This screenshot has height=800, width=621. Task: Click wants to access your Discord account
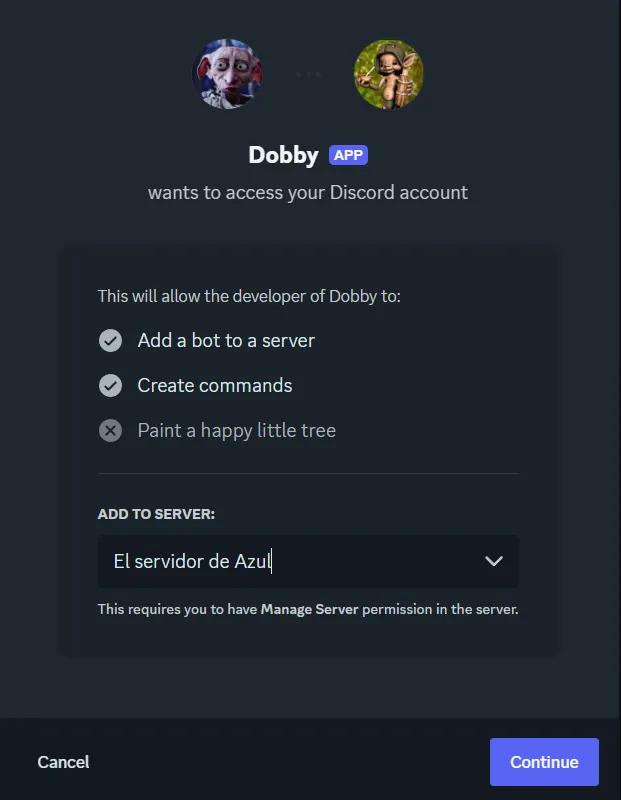coord(308,192)
